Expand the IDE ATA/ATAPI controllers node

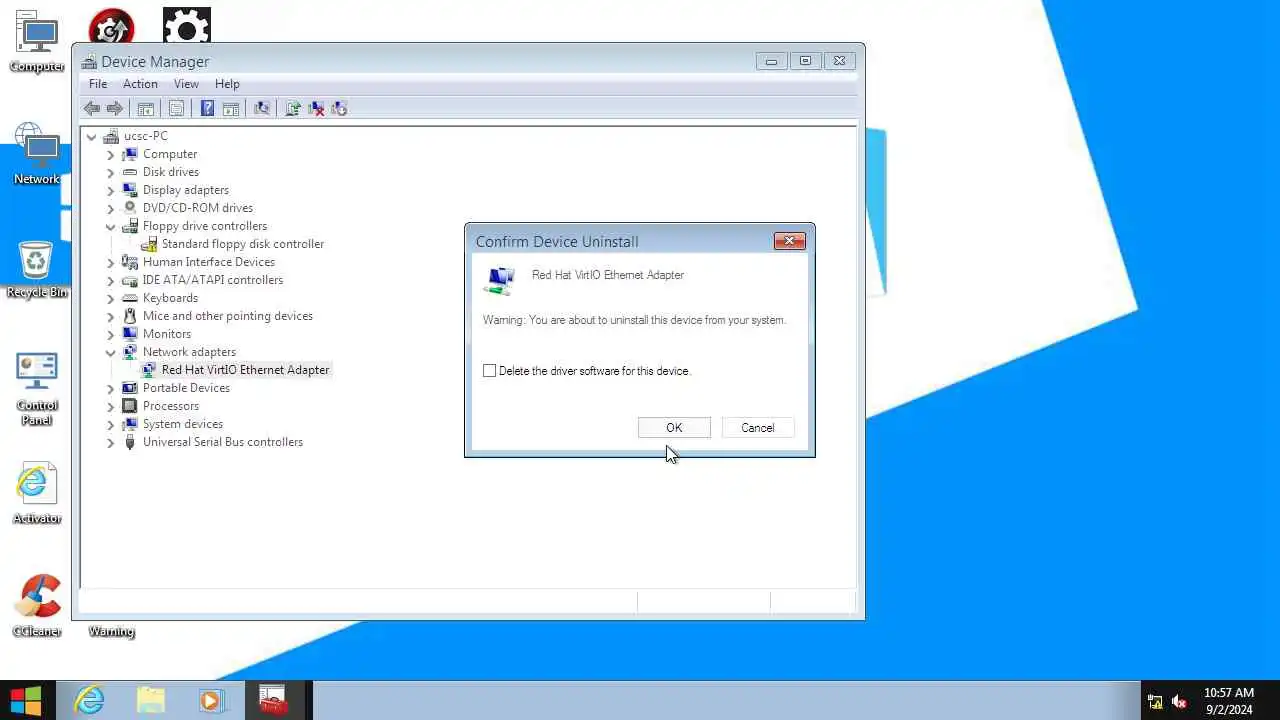point(111,280)
